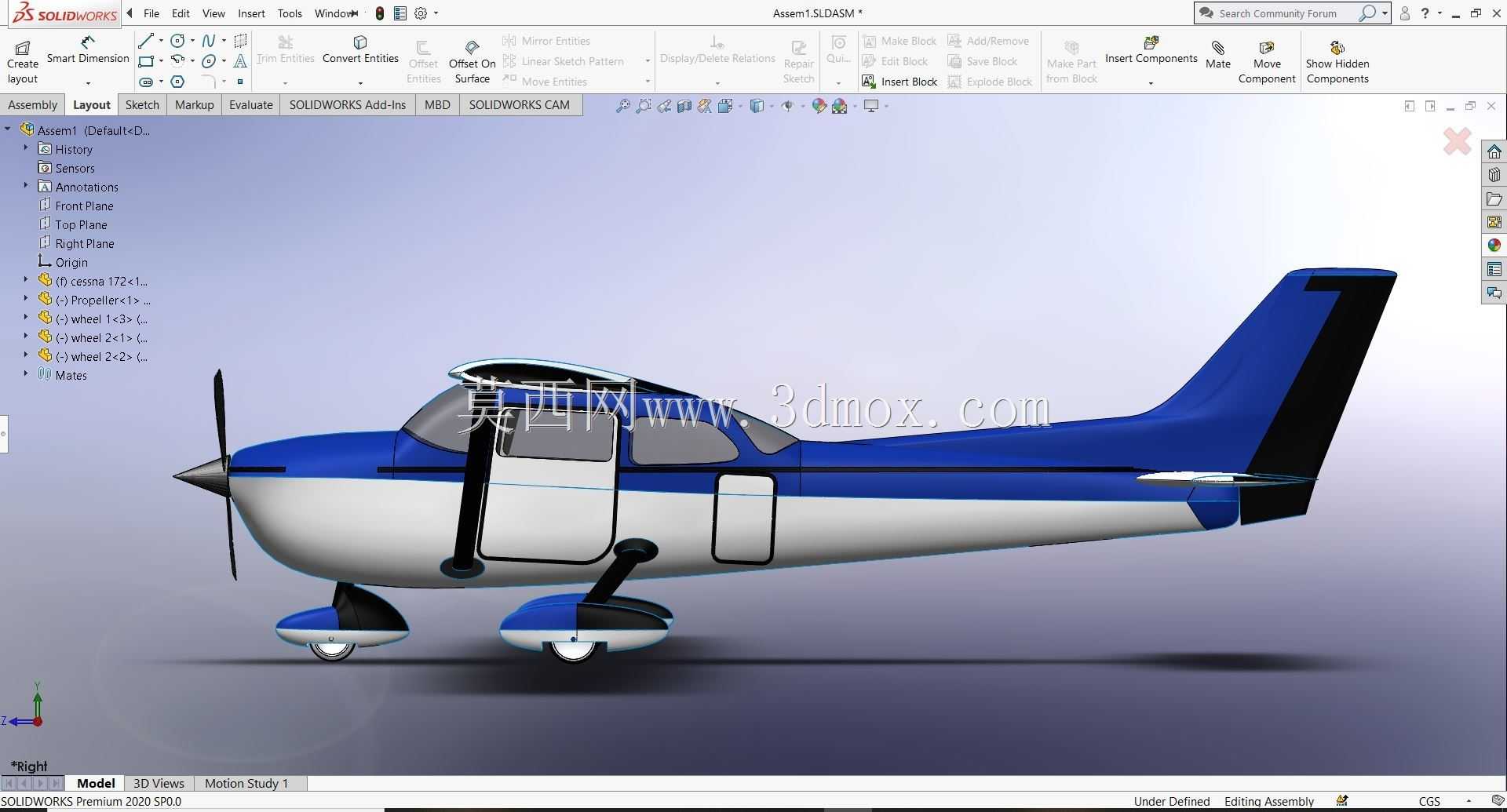Screen dimensions: 1507x812
Task: Select Right Plane in feature tree
Action: coord(76,243)
